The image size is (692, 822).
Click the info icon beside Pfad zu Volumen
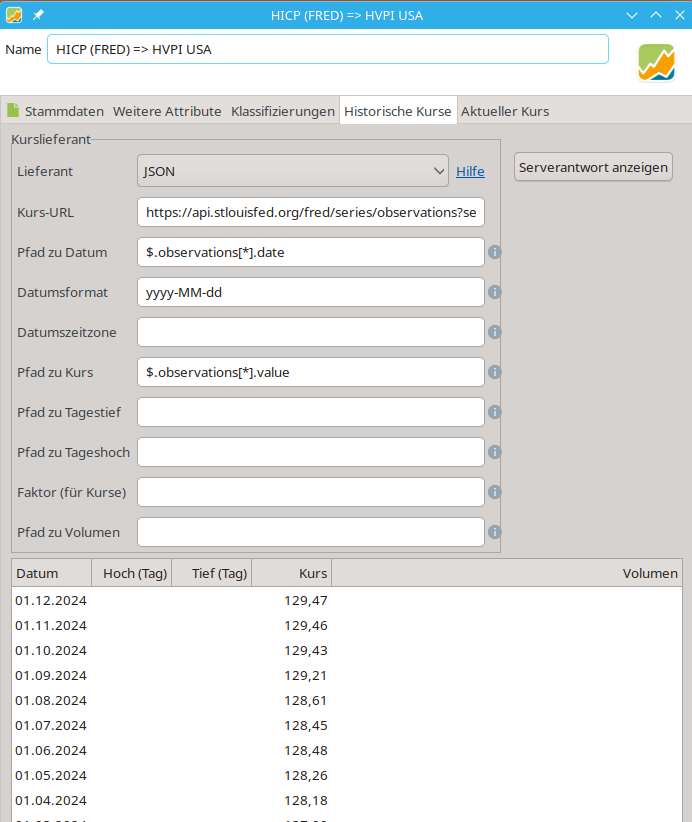(494, 532)
